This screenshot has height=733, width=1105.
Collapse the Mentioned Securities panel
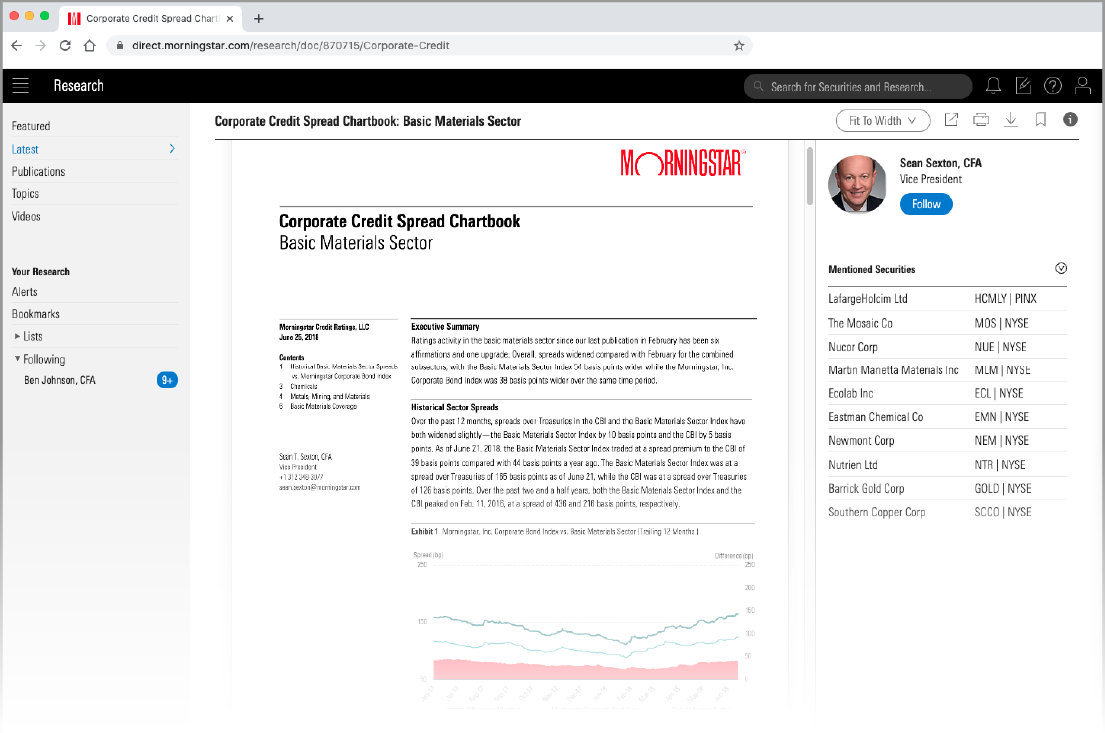pos(1061,269)
